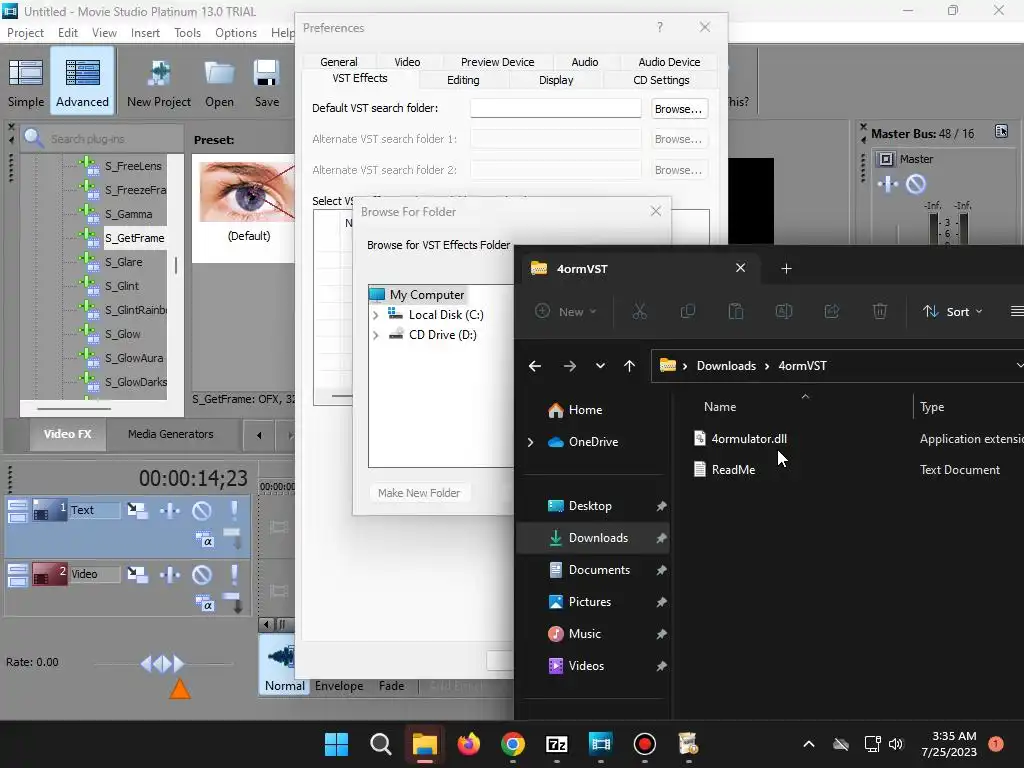Open 7-Zip from the taskbar

click(x=556, y=744)
